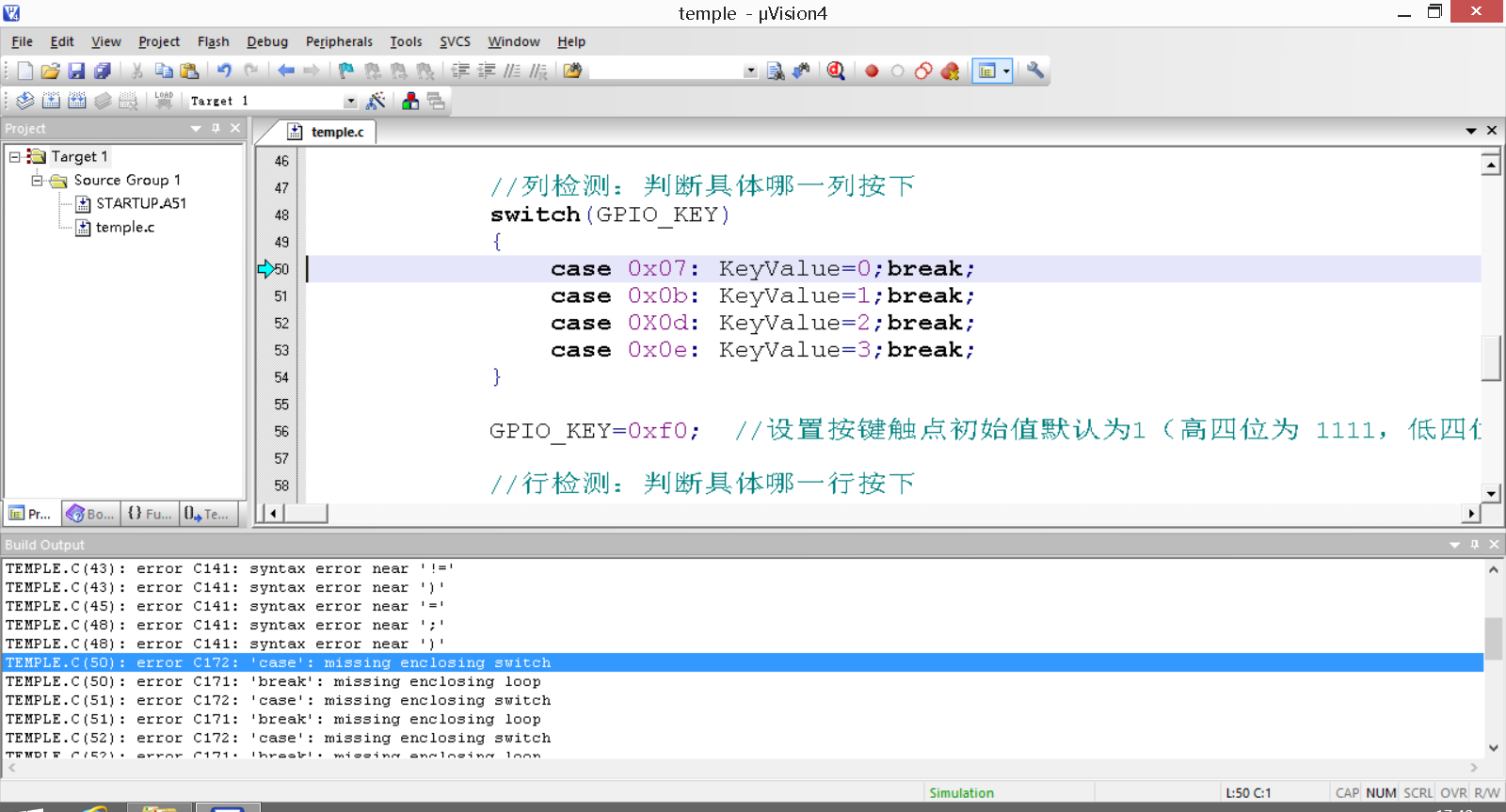The height and width of the screenshot is (812, 1506).
Task: Pin the Project panel
Action: click(x=216, y=128)
